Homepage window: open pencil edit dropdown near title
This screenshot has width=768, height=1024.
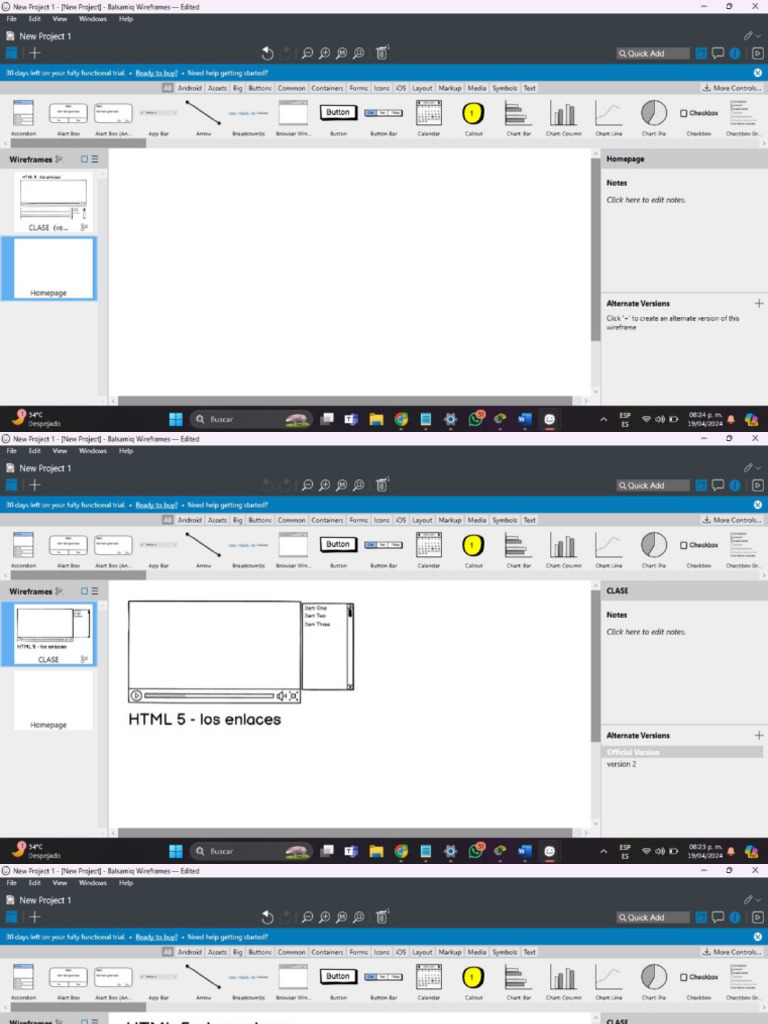click(752, 36)
